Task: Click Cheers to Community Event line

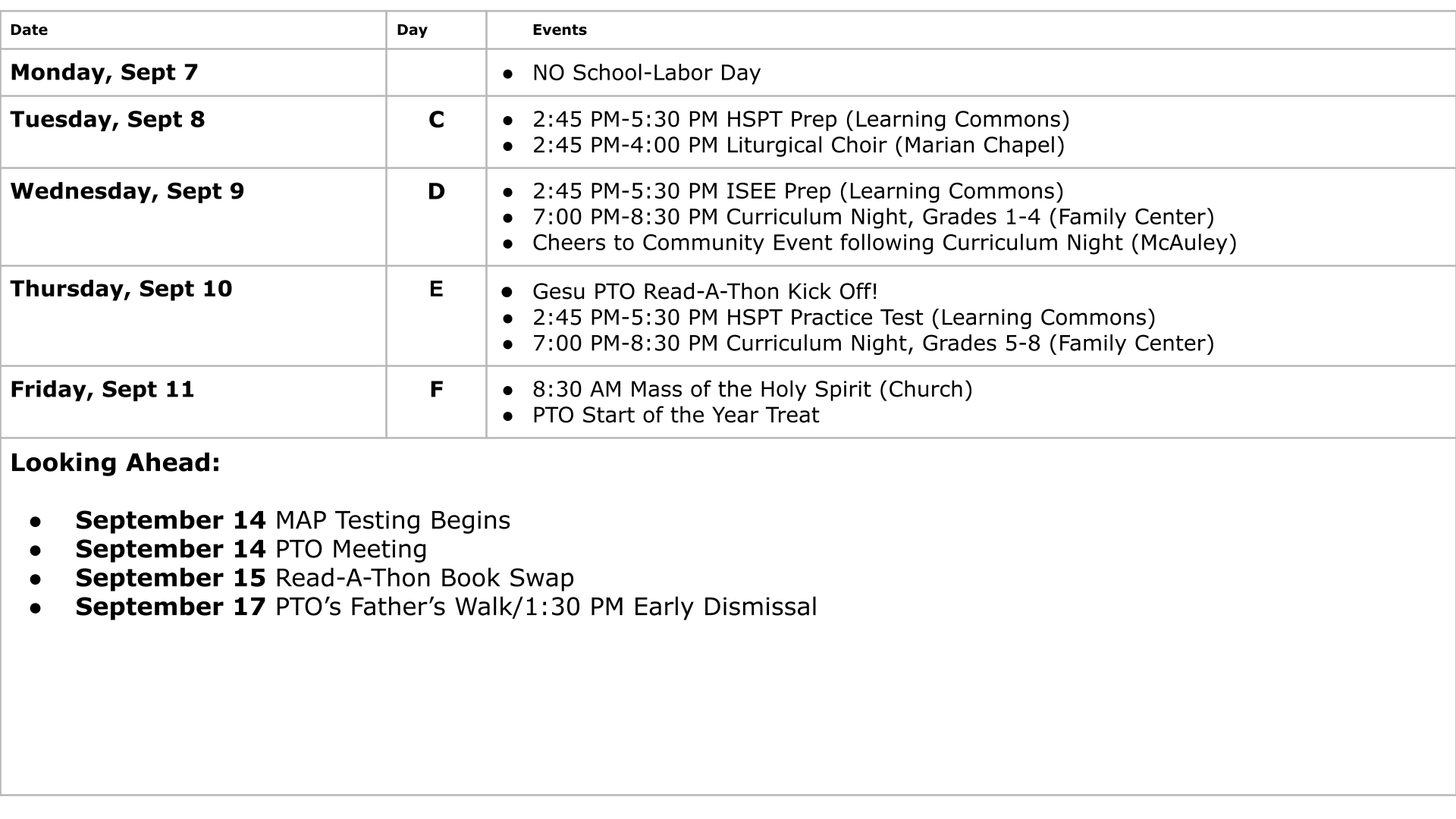Action: tap(884, 243)
